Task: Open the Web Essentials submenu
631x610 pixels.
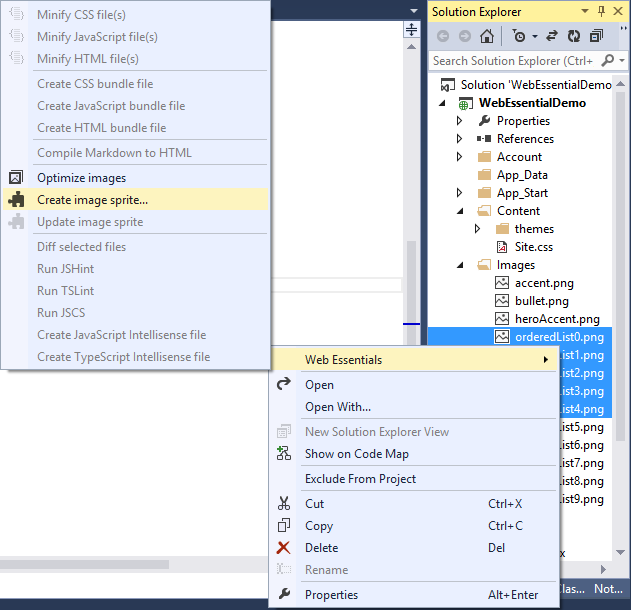Action: pyautogui.click(x=414, y=360)
